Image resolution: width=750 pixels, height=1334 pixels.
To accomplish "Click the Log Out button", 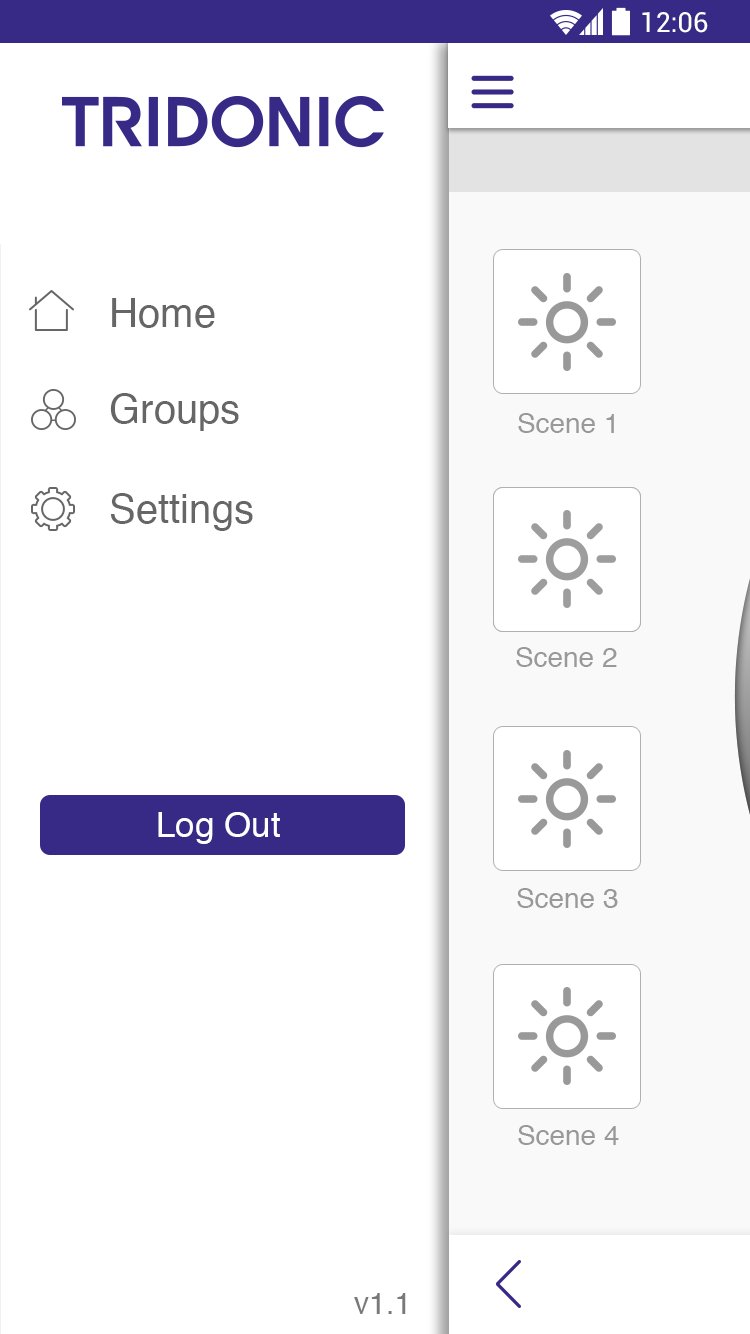I will tap(222, 825).
